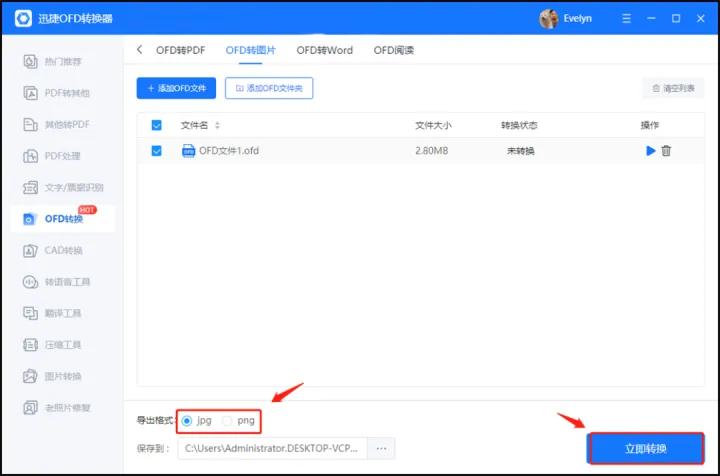Toggle the select-all checkbox in table header
The width and height of the screenshot is (720, 476).
point(157,125)
